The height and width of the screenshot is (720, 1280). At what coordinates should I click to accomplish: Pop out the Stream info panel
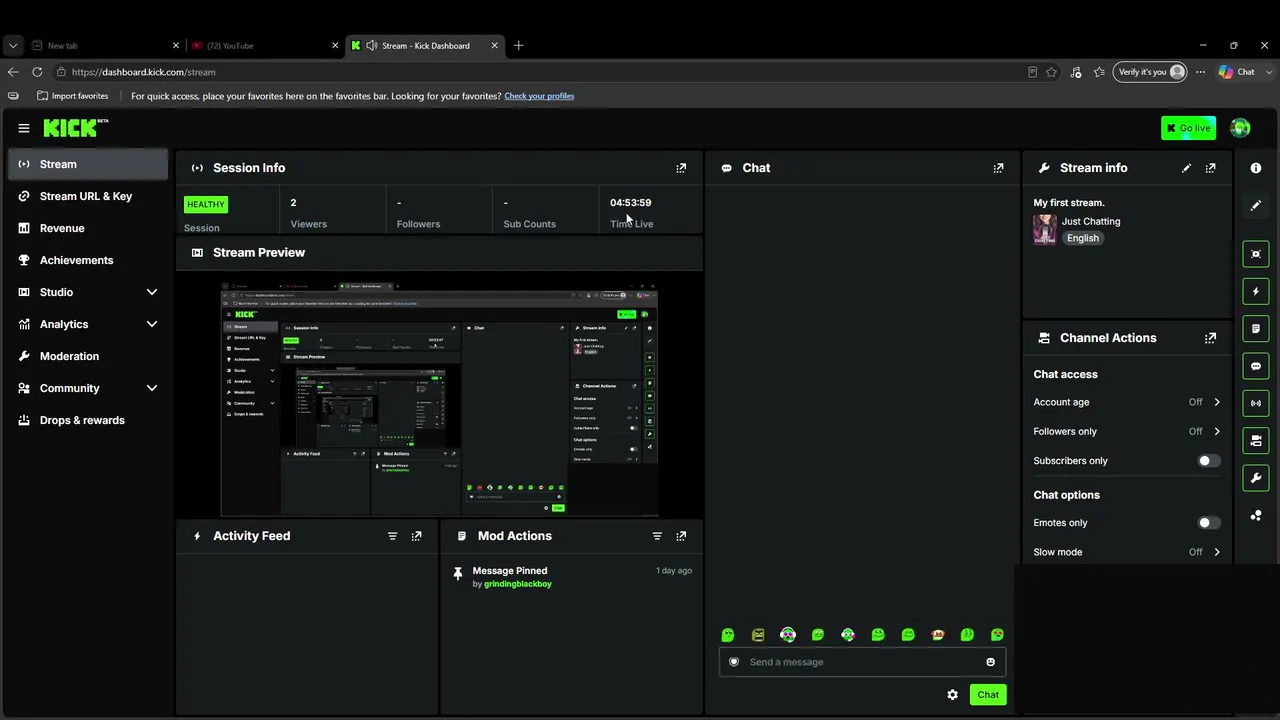point(1210,168)
